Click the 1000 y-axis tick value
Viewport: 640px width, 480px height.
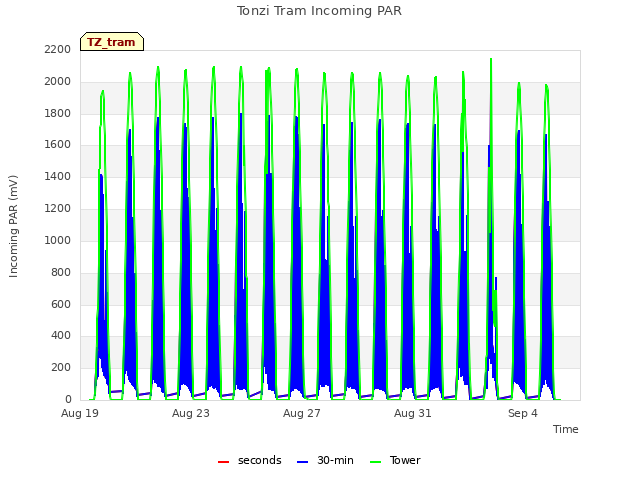click(x=58, y=240)
